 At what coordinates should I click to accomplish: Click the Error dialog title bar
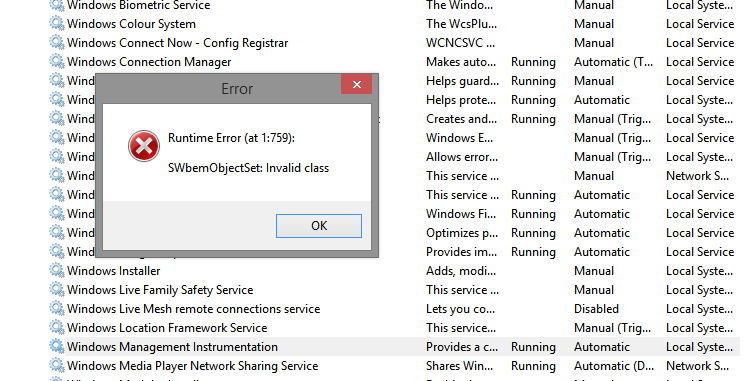(218, 89)
